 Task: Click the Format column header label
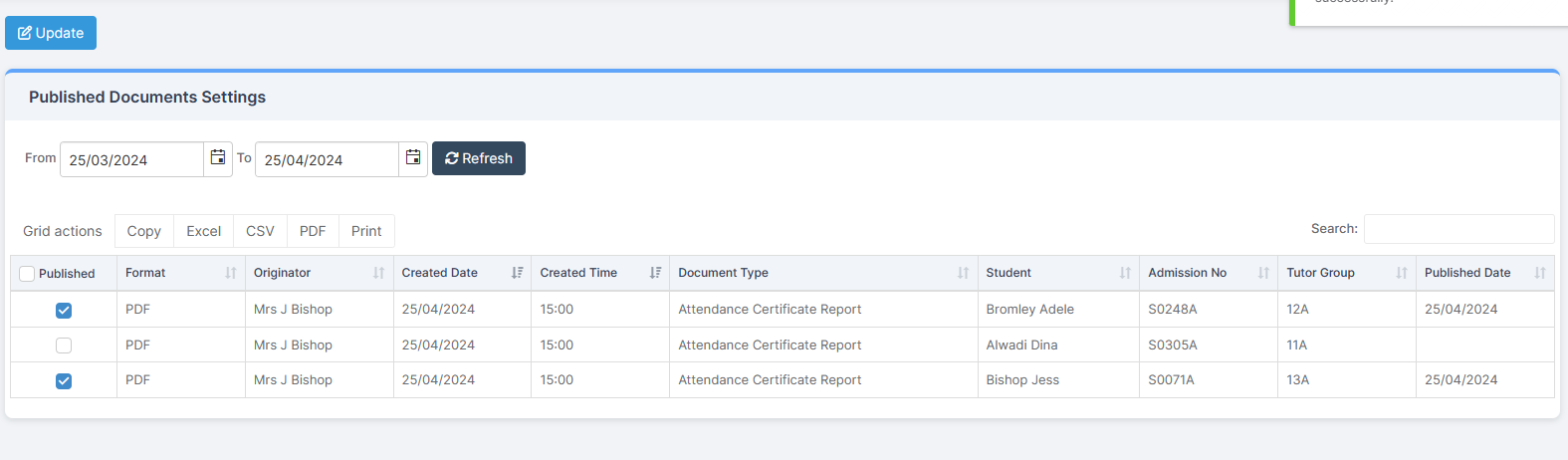tap(145, 273)
